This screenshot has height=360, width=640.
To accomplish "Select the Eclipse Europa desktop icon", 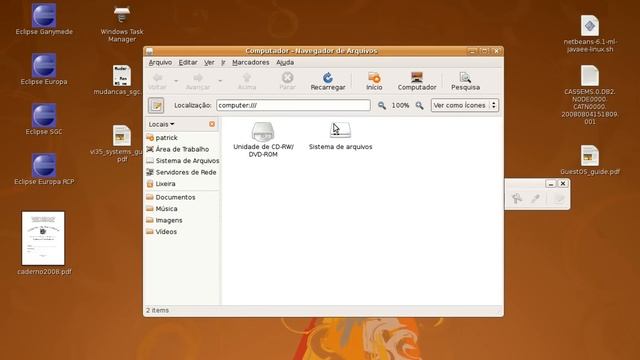I will tap(44, 69).
